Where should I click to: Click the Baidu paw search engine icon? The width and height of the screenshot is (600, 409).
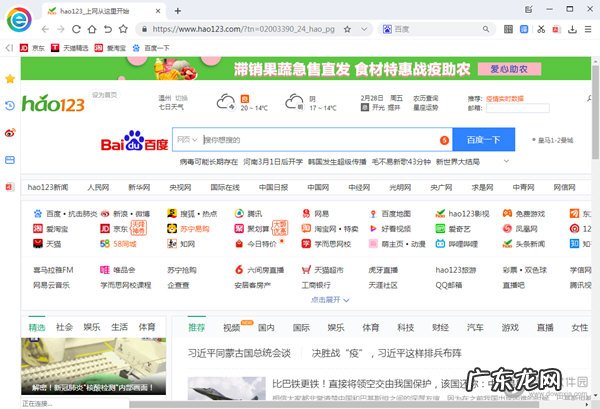387,29
